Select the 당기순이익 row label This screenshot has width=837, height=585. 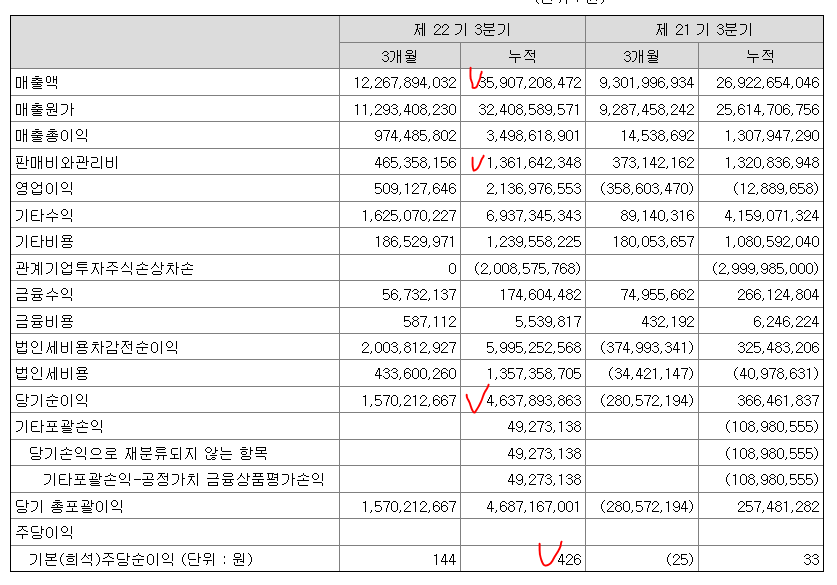pos(52,400)
